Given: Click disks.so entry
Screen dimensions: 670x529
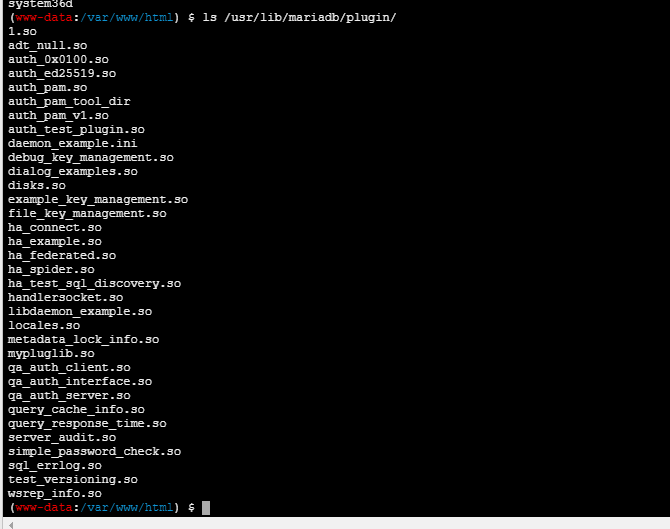Looking at the screenshot, I should pos(37,185).
